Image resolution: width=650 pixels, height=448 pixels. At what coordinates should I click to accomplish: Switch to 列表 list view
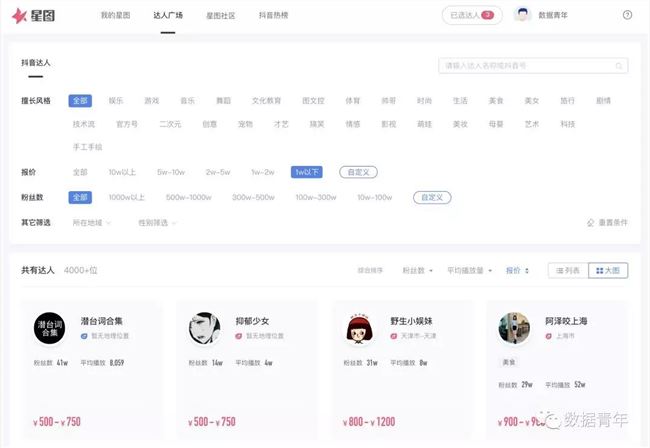coord(567,270)
